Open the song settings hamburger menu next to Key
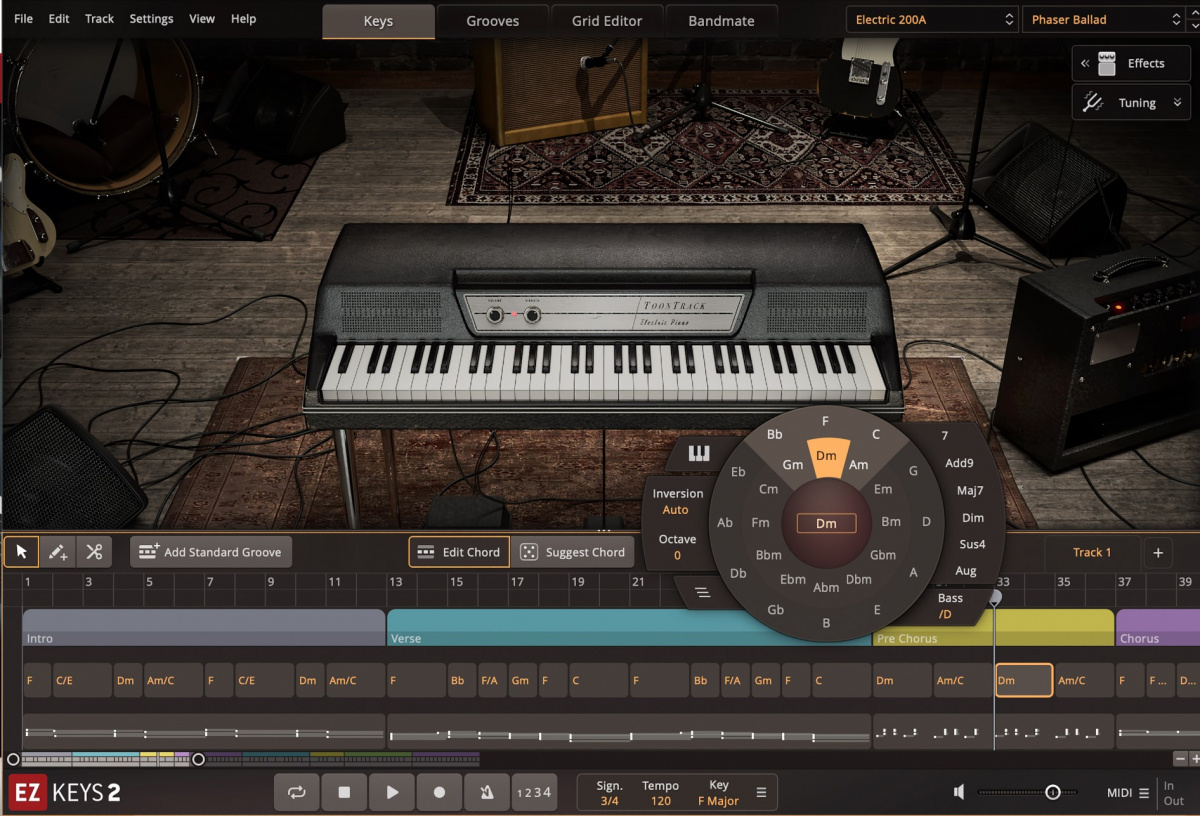The width and height of the screenshot is (1200, 816). [761, 791]
